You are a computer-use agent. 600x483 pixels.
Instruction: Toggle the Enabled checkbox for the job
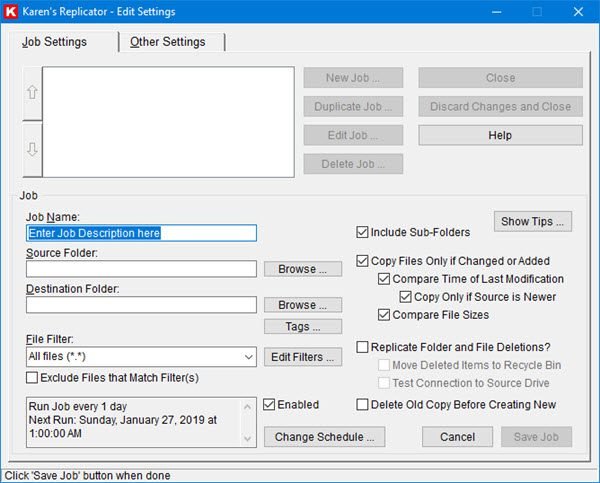(x=269, y=404)
